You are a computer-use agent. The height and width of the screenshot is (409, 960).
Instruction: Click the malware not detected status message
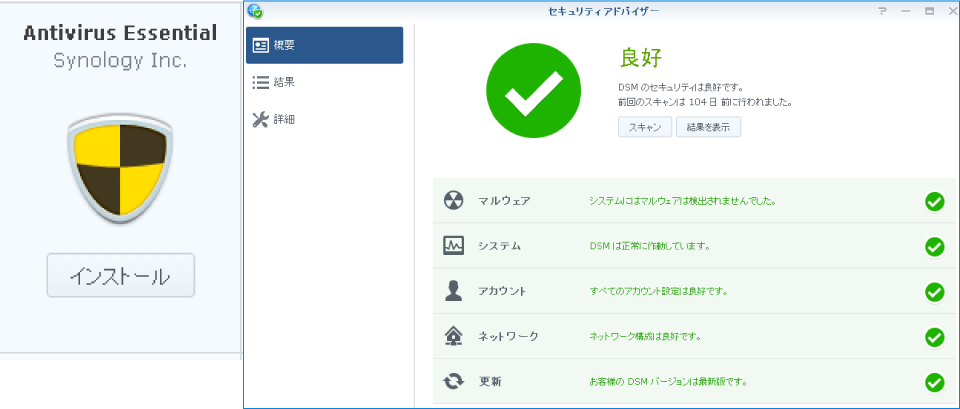[x=683, y=201]
